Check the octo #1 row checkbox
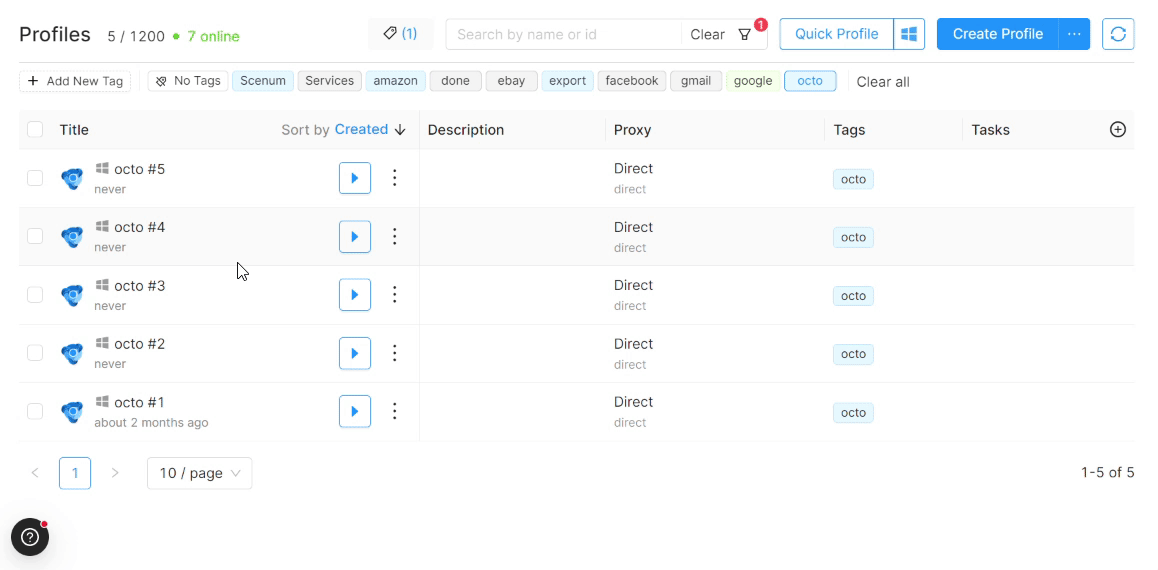 click(x=35, y=411)
